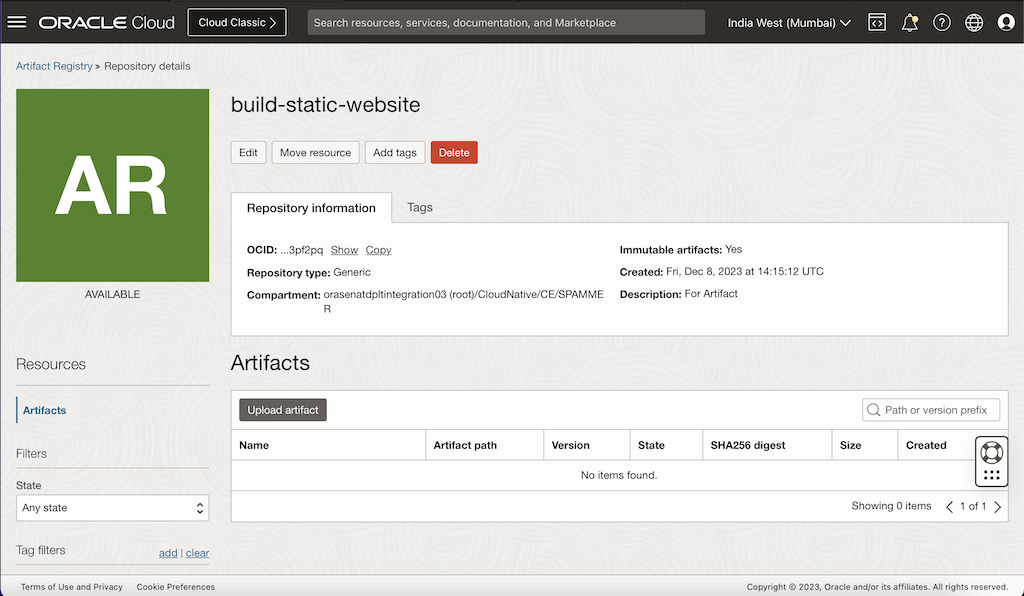Viewport: 1024px width, 596px height.
Task: Show the full OCID value
Action: point(344,250)
